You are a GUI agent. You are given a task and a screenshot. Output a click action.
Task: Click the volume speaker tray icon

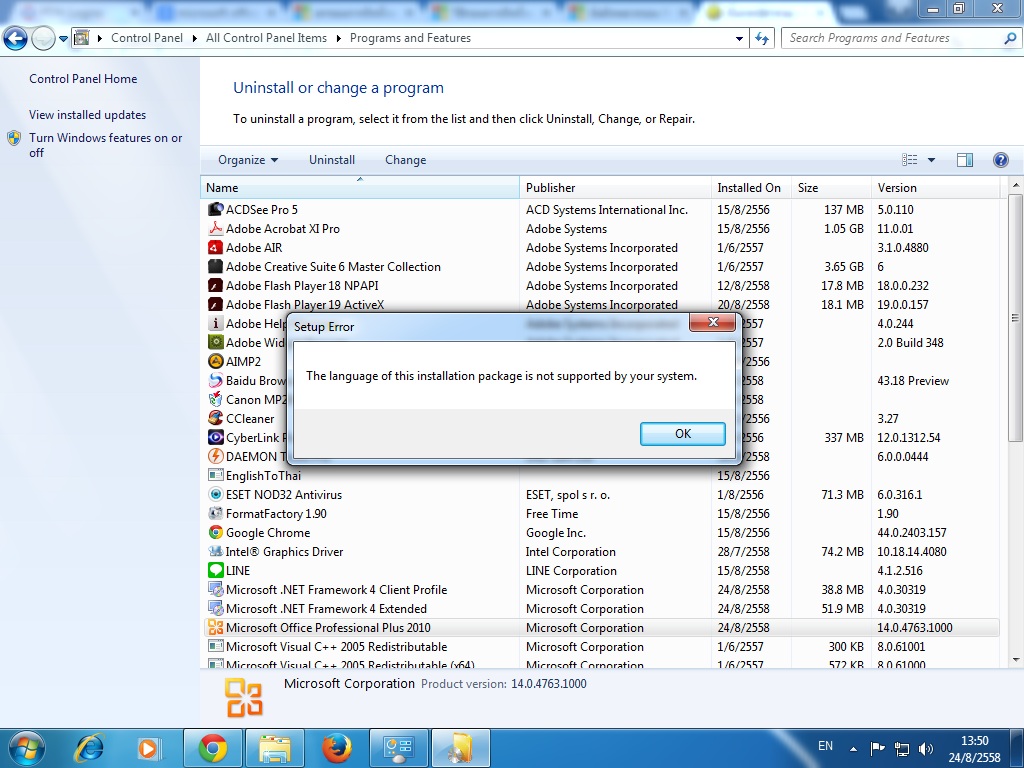[925, 748]
